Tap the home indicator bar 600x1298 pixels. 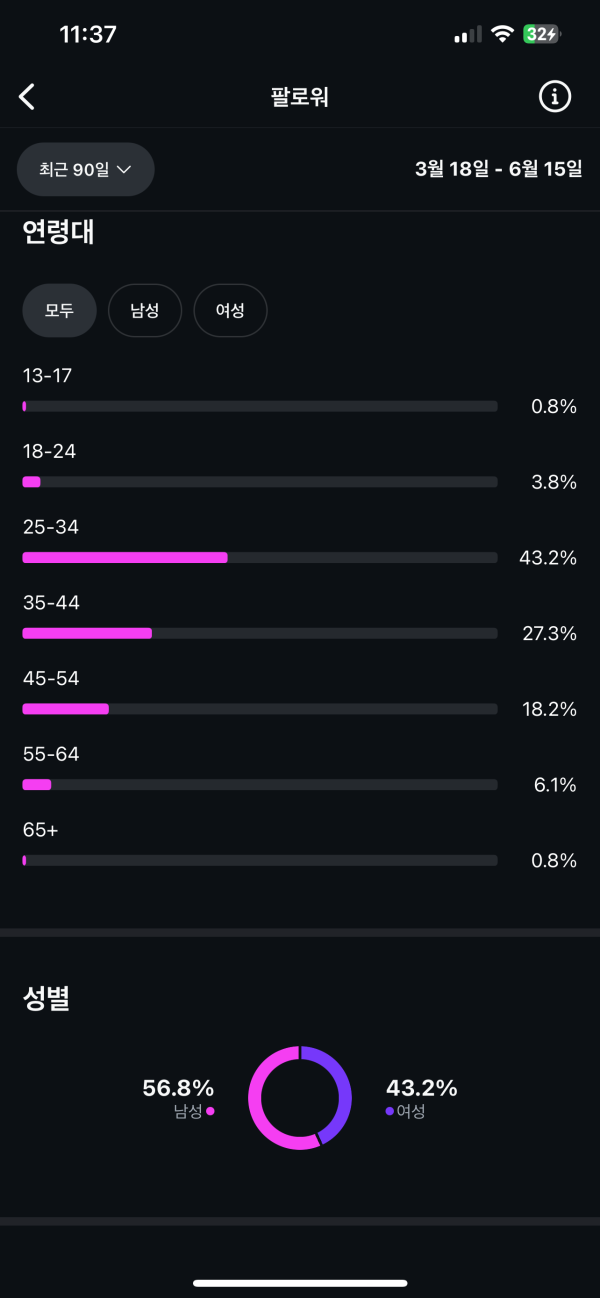pyautogui.click(x=300, y=1283)
